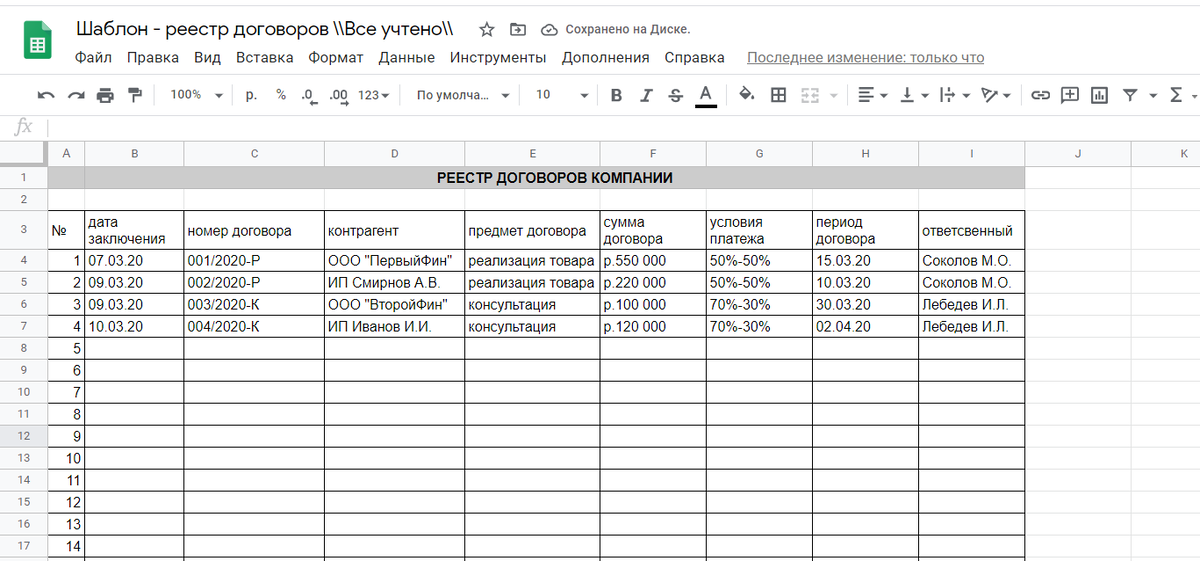Open the zoom 100% dropdown
The image size is (1200, 561).
click(x=196, y=95)
